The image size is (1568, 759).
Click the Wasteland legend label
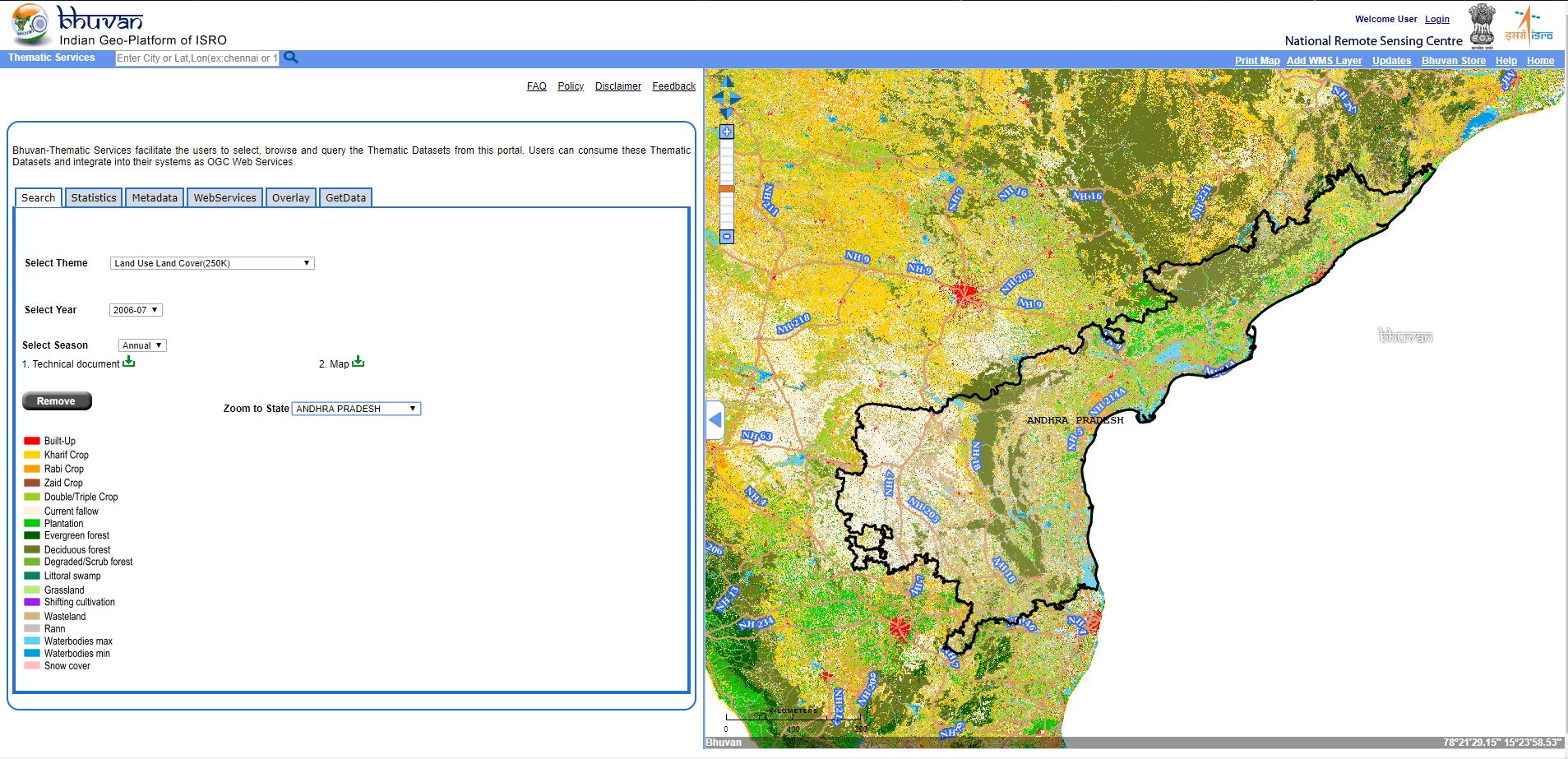(x=65, y=616)
